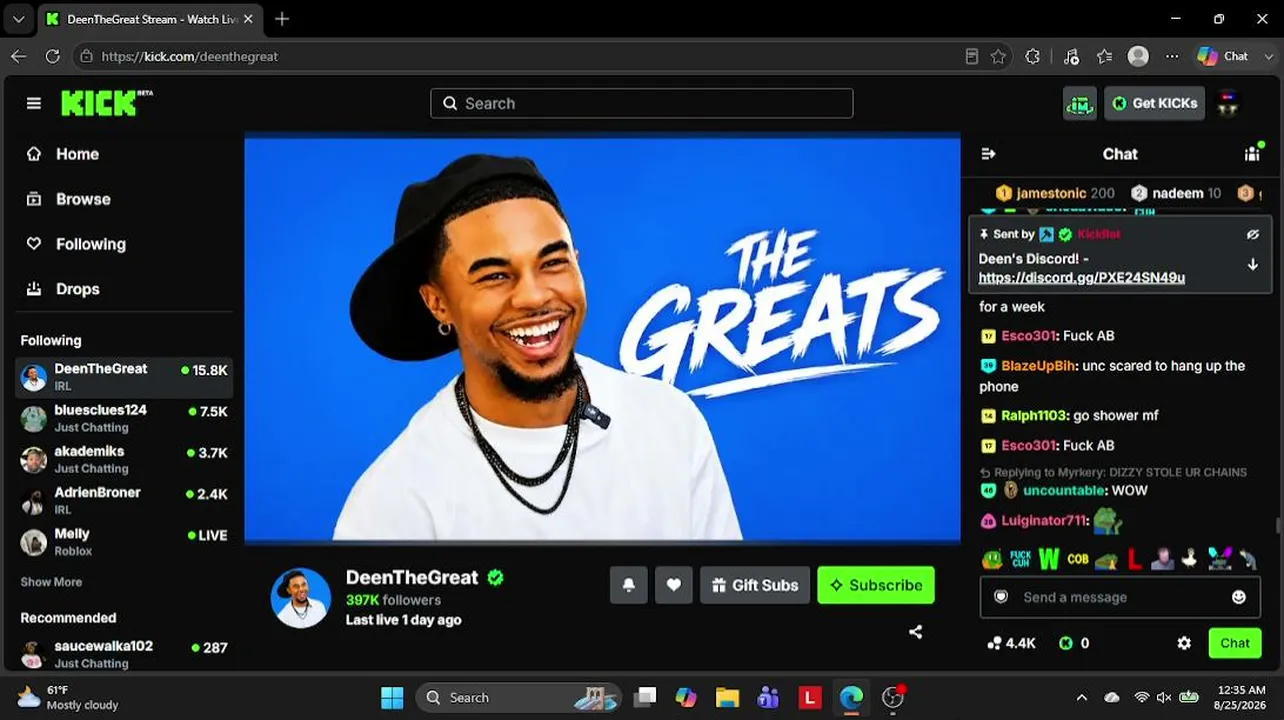Screen dimensions: 1284x720
Task: Open the chat leaderboard icon
Action: click(1252, 153)
